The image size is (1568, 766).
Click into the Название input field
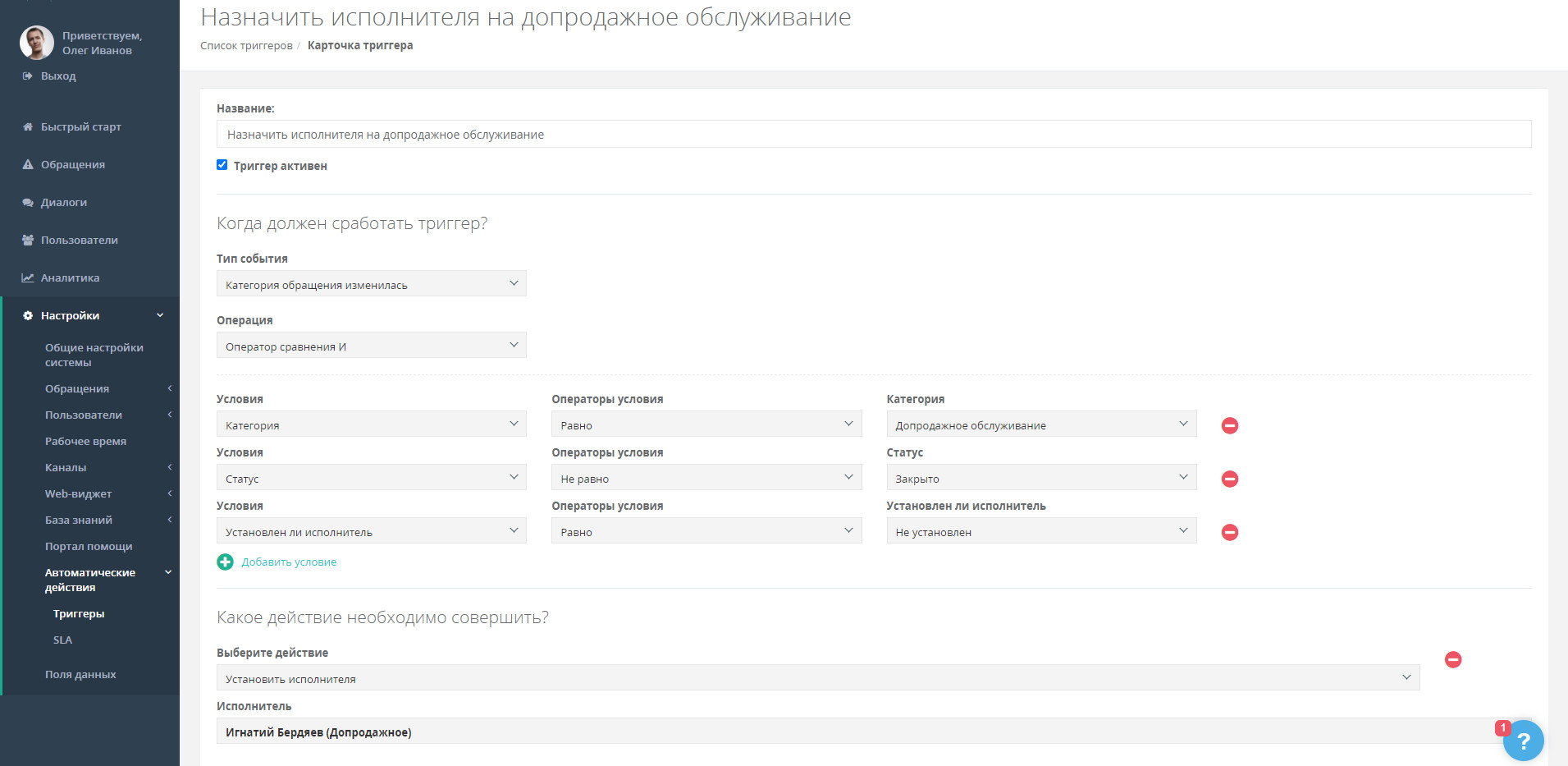874,134
